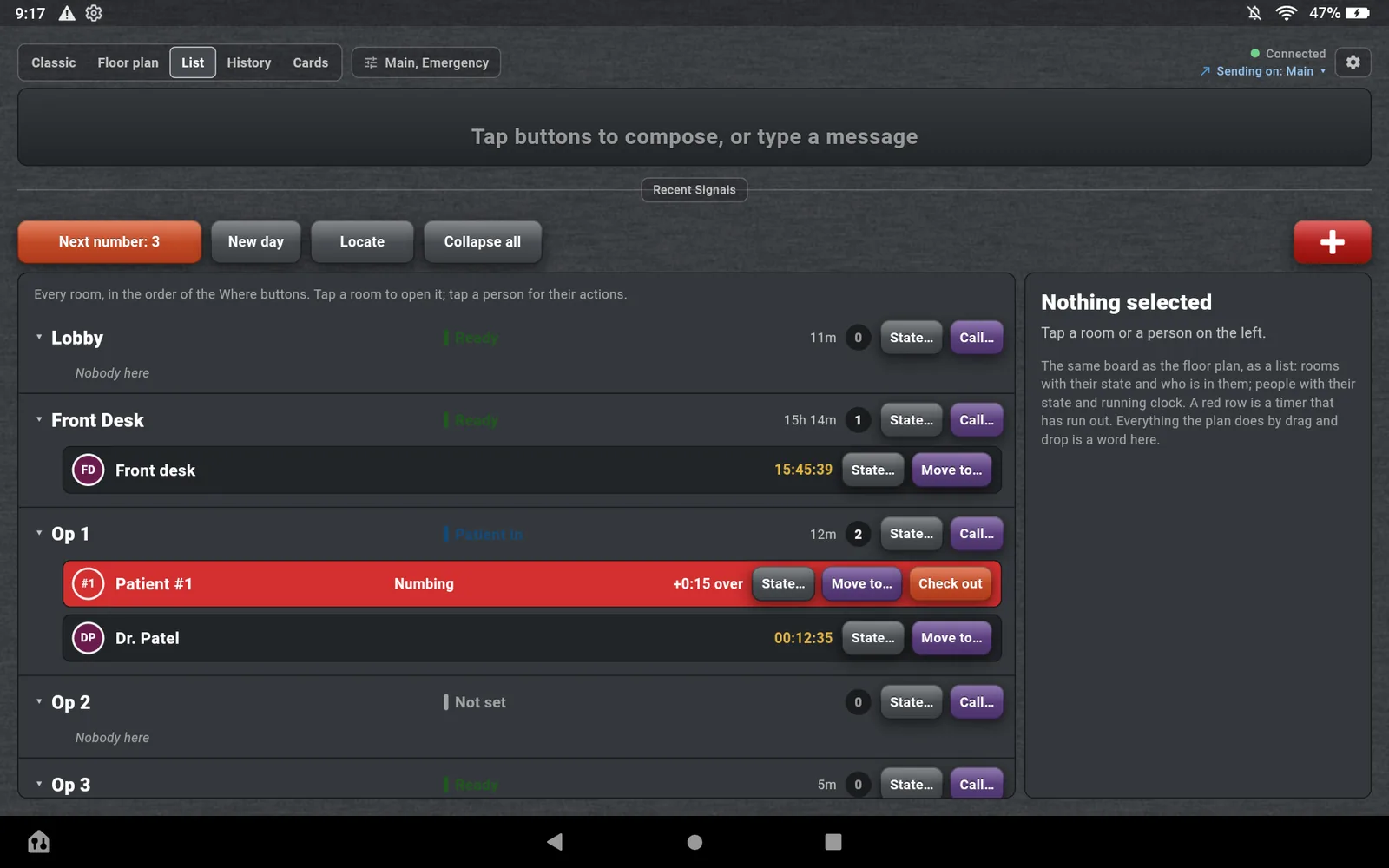Open the Cards tab
This screenshot has width=1389, height=868.
click(x=311, y=62)
